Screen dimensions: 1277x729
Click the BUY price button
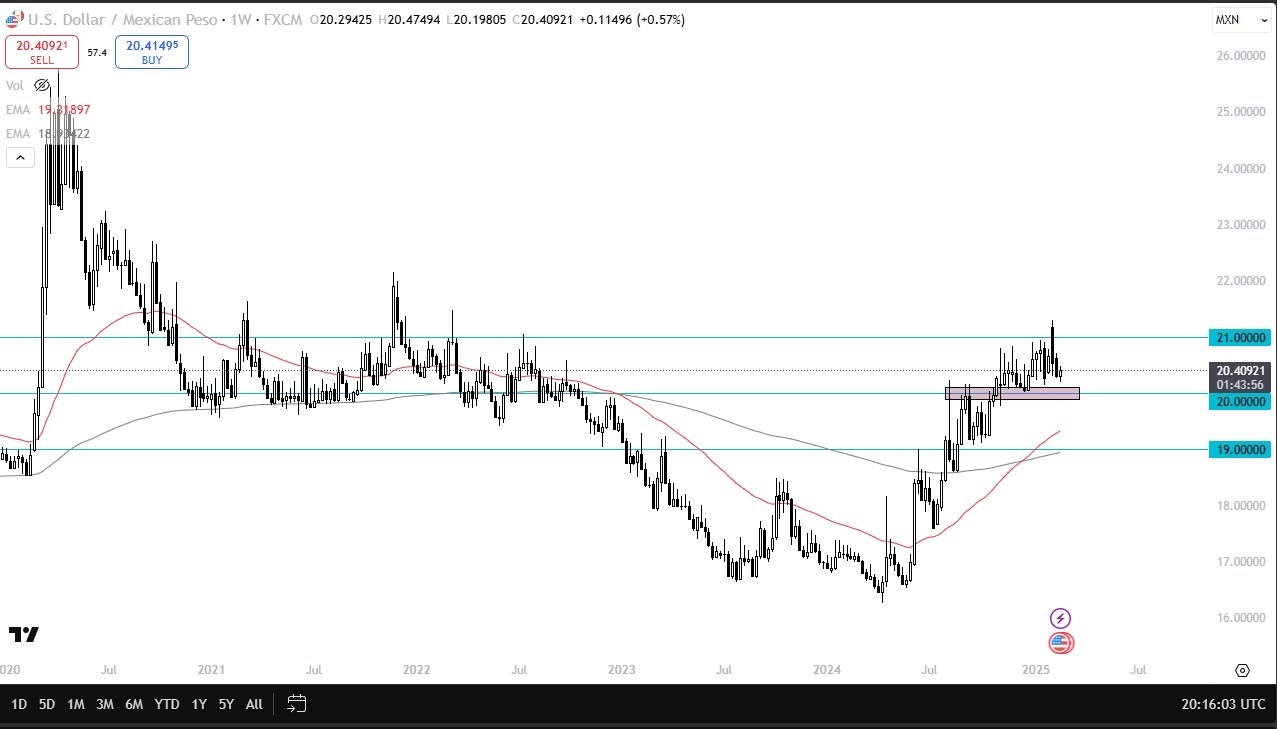click(x=152, y=52)
